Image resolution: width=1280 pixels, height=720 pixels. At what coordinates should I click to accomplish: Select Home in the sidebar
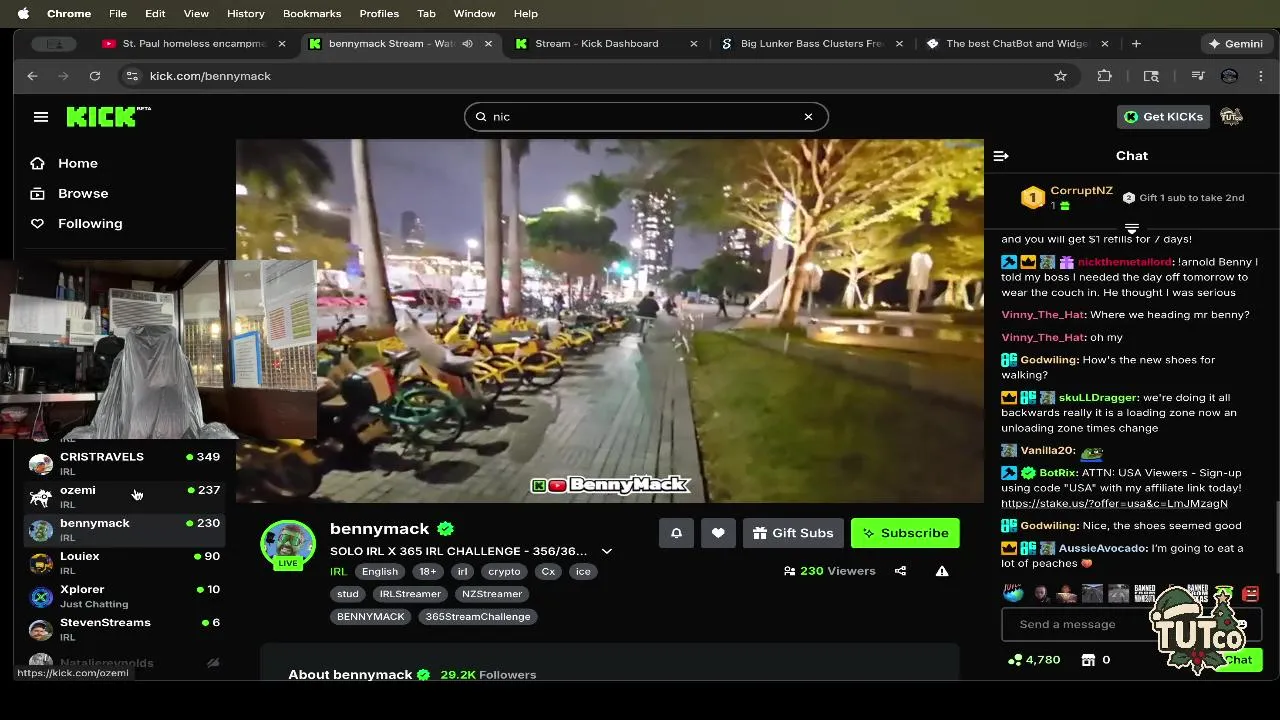coord(77,163)
